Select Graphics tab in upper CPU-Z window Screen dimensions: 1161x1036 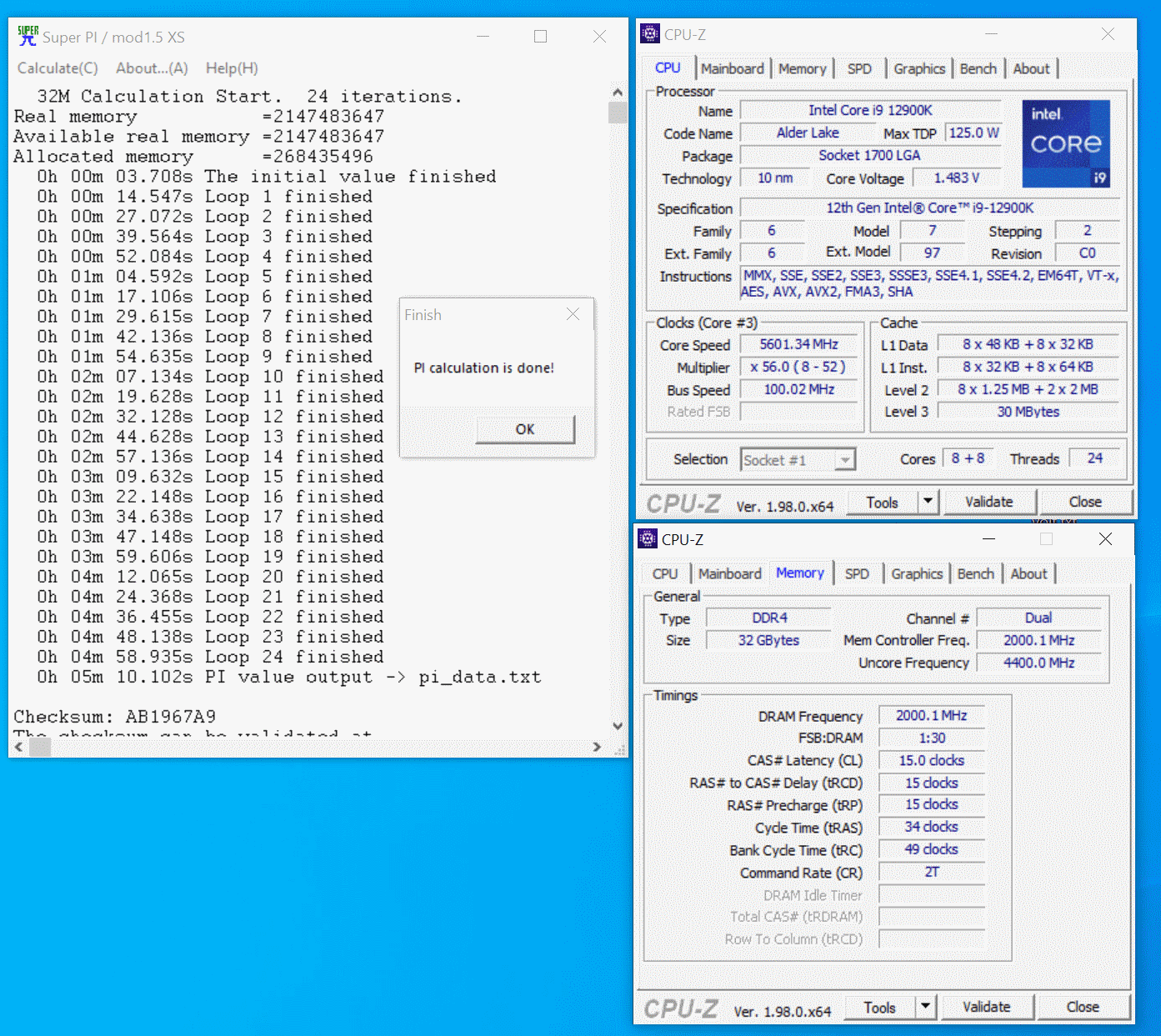pyautogui.click(x=919, y=68)
